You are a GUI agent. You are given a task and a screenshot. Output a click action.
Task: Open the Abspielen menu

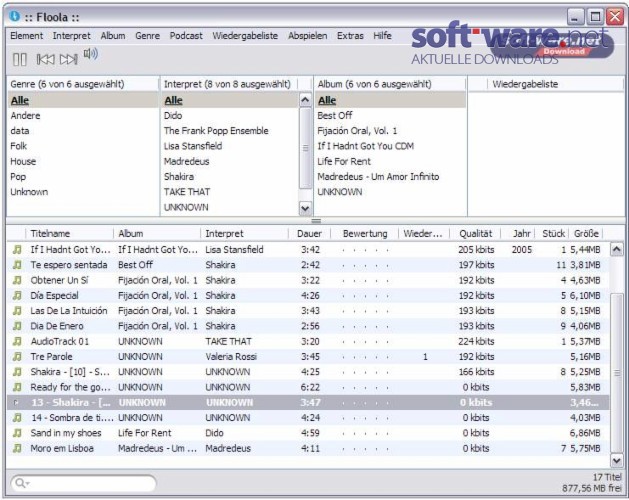[308, 36]
